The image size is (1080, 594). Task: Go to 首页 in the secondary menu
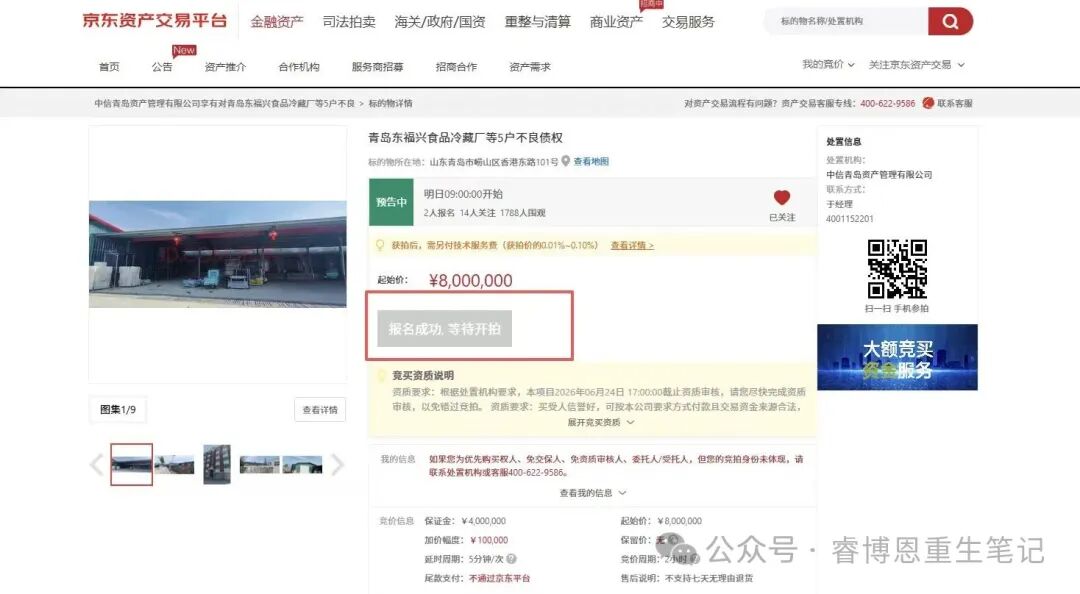click(x=109, y=67)
